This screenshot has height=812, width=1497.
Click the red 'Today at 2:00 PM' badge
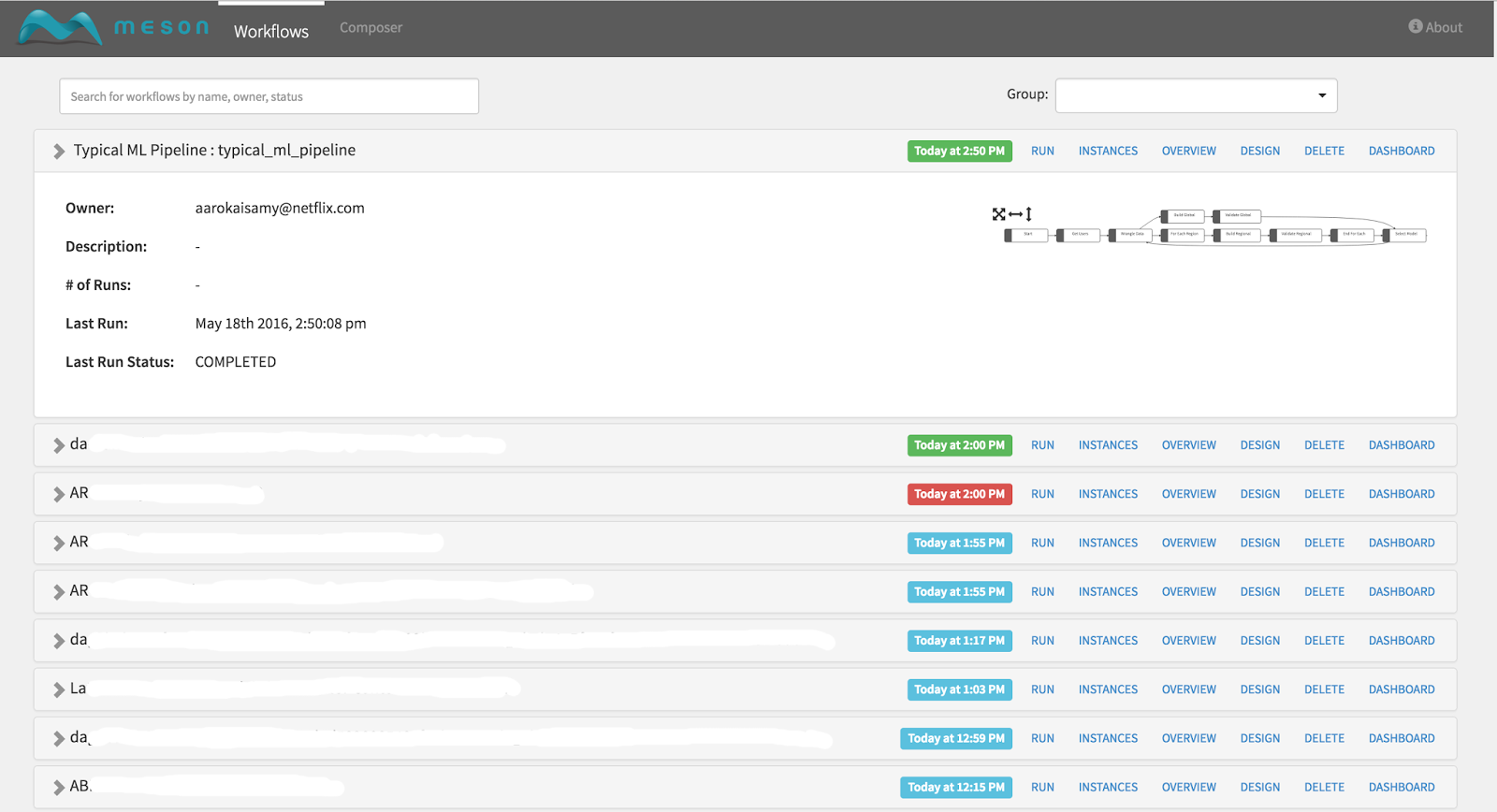coord(959,494)
